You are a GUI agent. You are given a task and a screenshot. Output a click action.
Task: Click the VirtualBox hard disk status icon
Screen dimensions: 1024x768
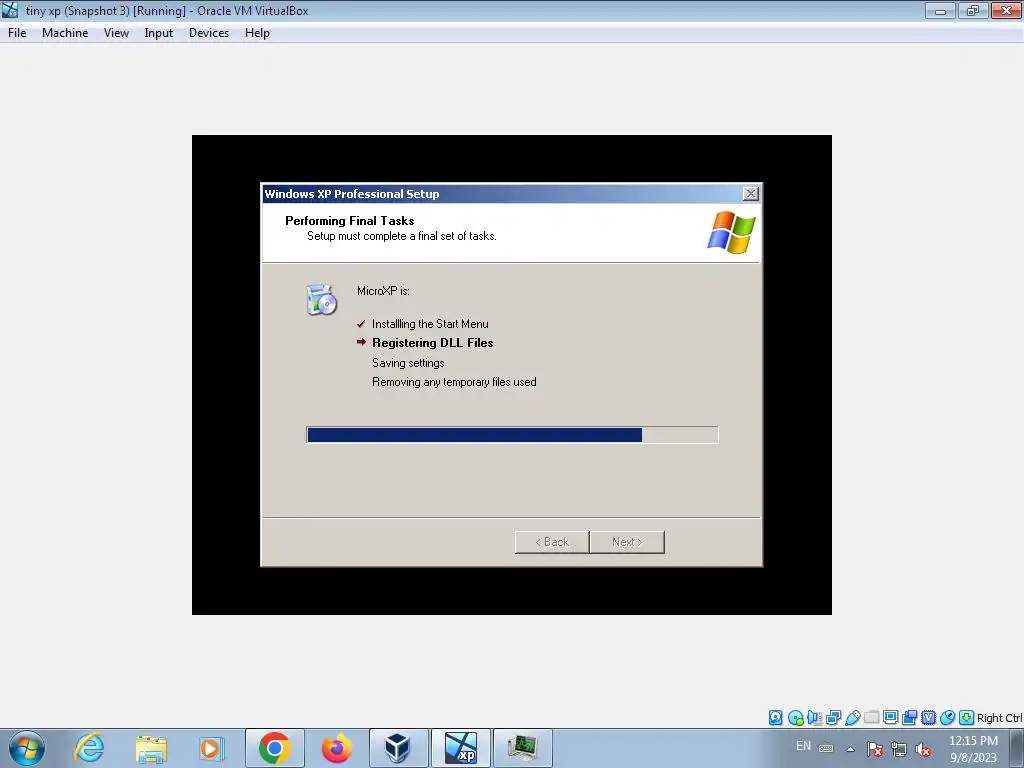(776, 718)
